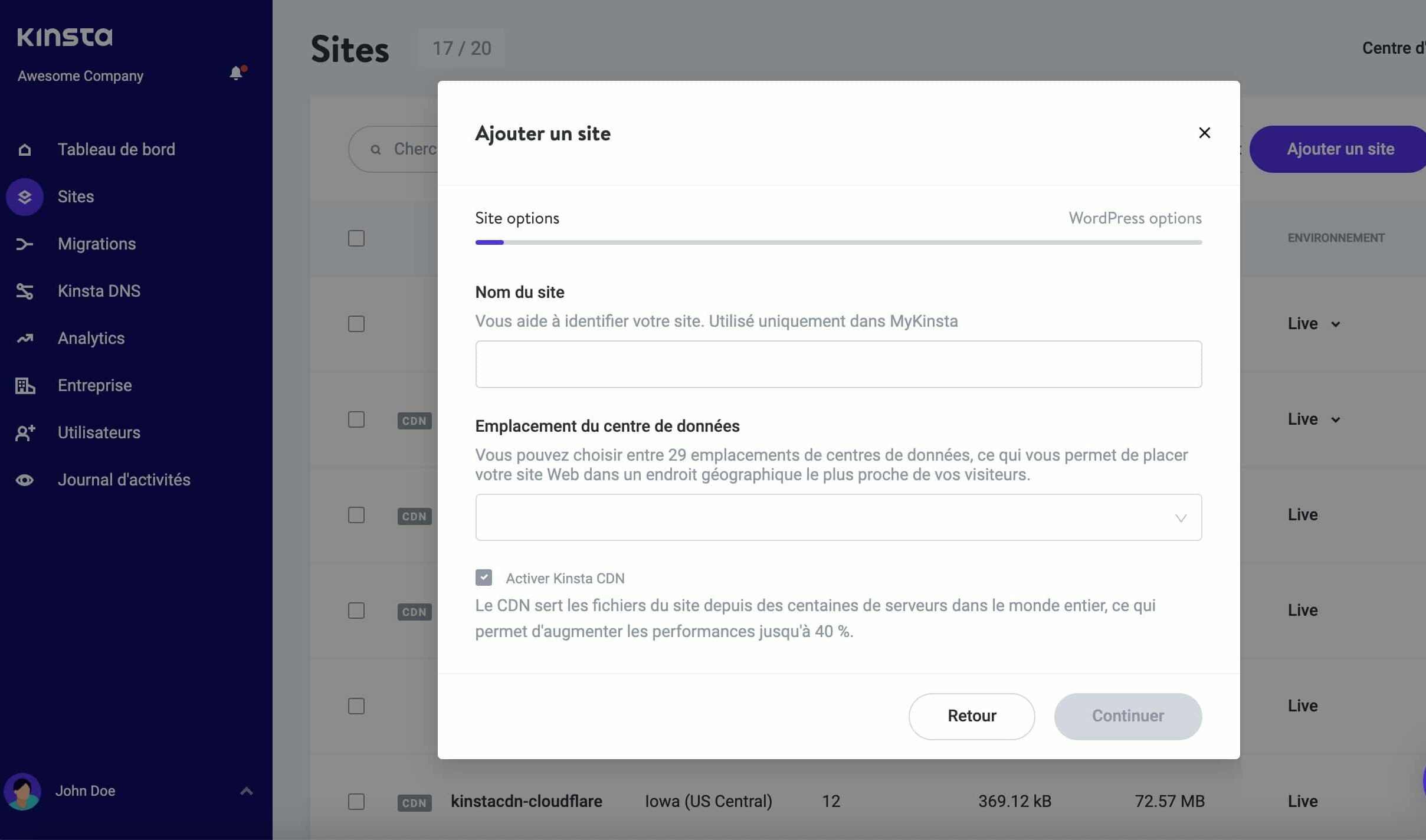Image resolution: width=1426 pixels, height=840 pixels.
Task: Toggle the Activer Kinsta CDN checkbox
Action: point(483,578)
